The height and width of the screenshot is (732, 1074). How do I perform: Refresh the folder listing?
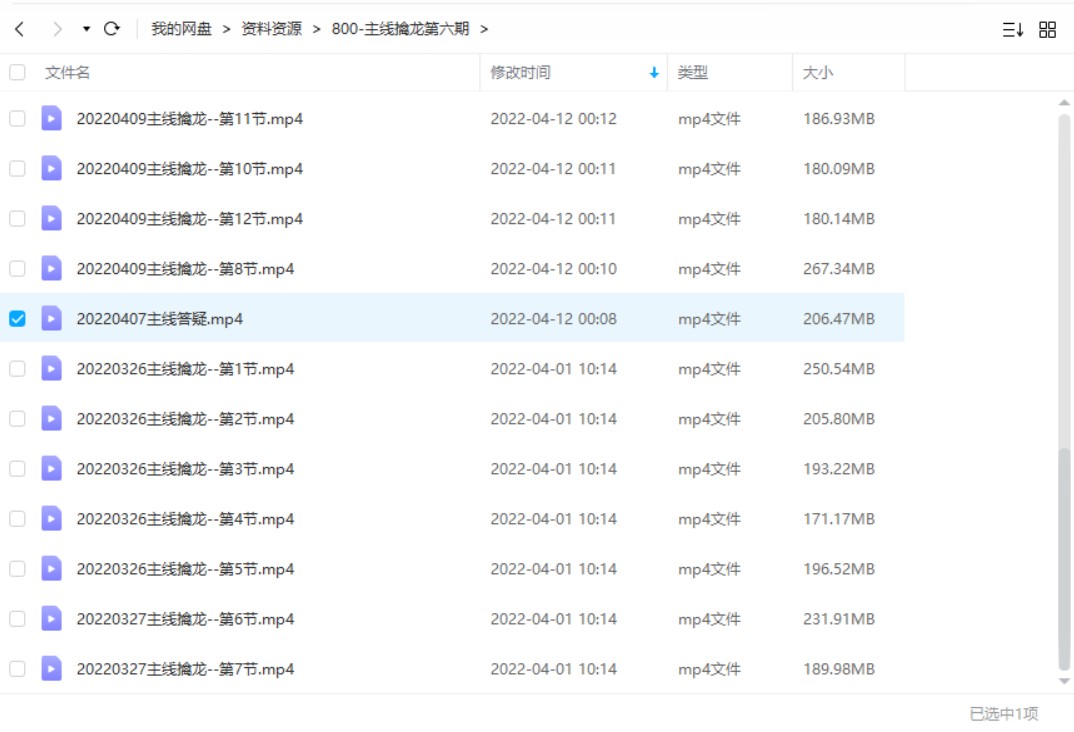(x=112, y=29)
